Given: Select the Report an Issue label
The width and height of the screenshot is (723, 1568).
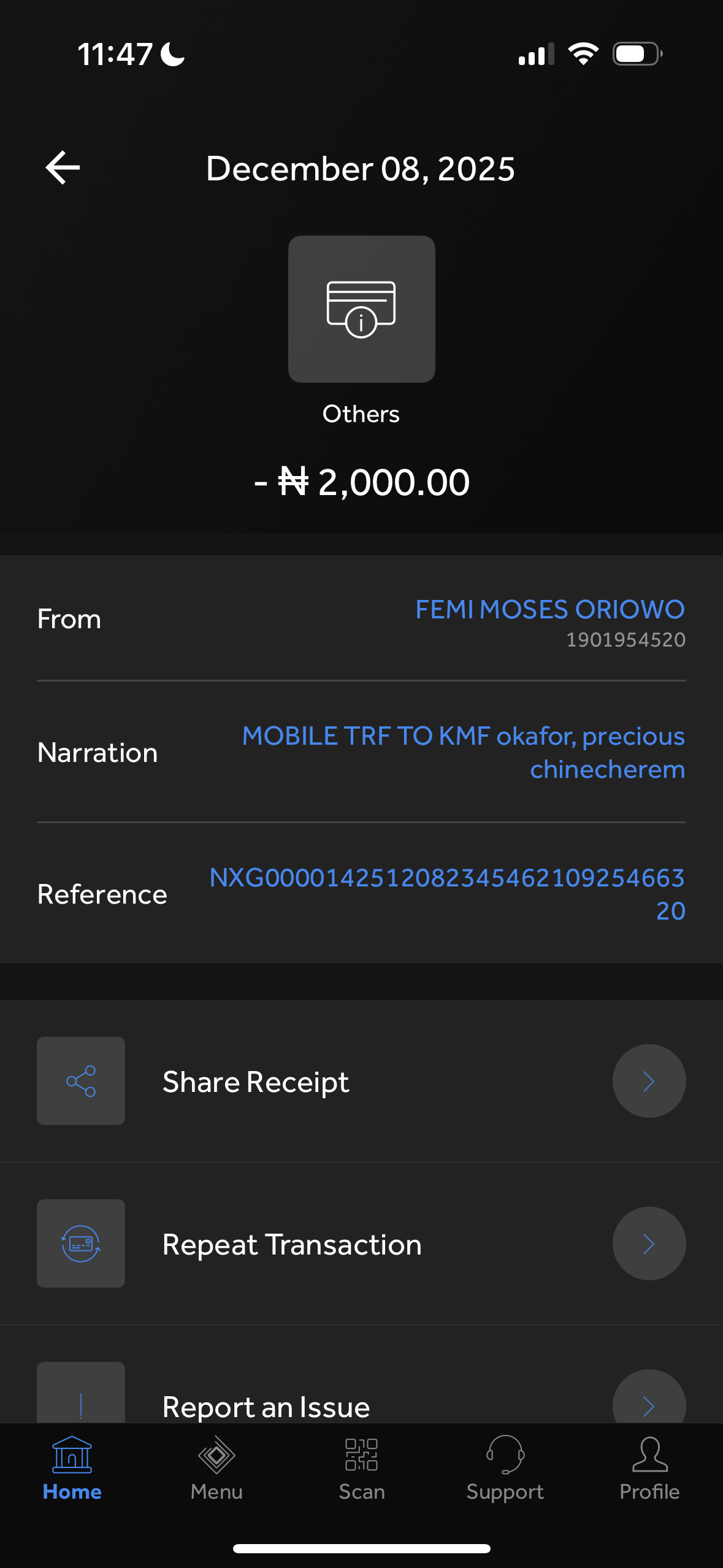Looking at the screenshot, I should click(266, 1407).
